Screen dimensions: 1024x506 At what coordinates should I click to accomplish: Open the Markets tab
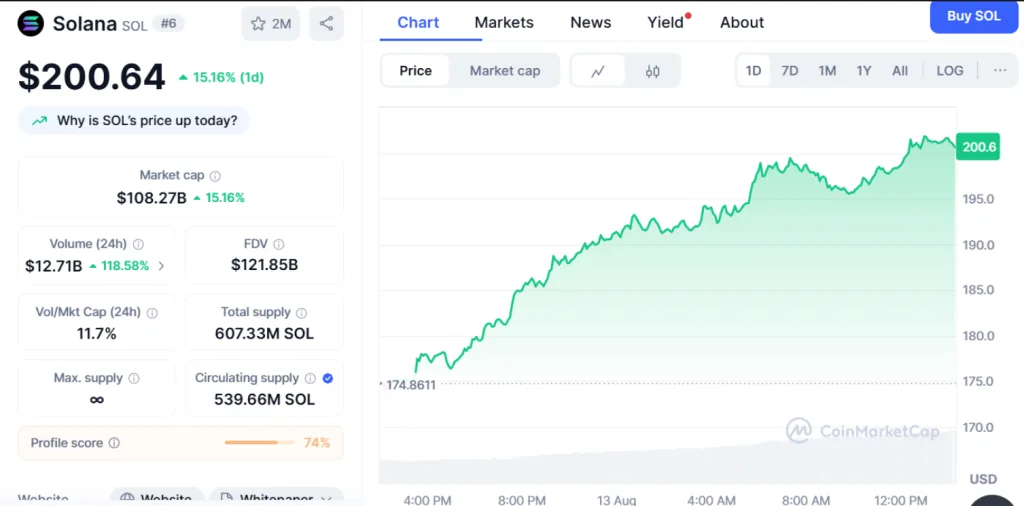pos(504,22)
